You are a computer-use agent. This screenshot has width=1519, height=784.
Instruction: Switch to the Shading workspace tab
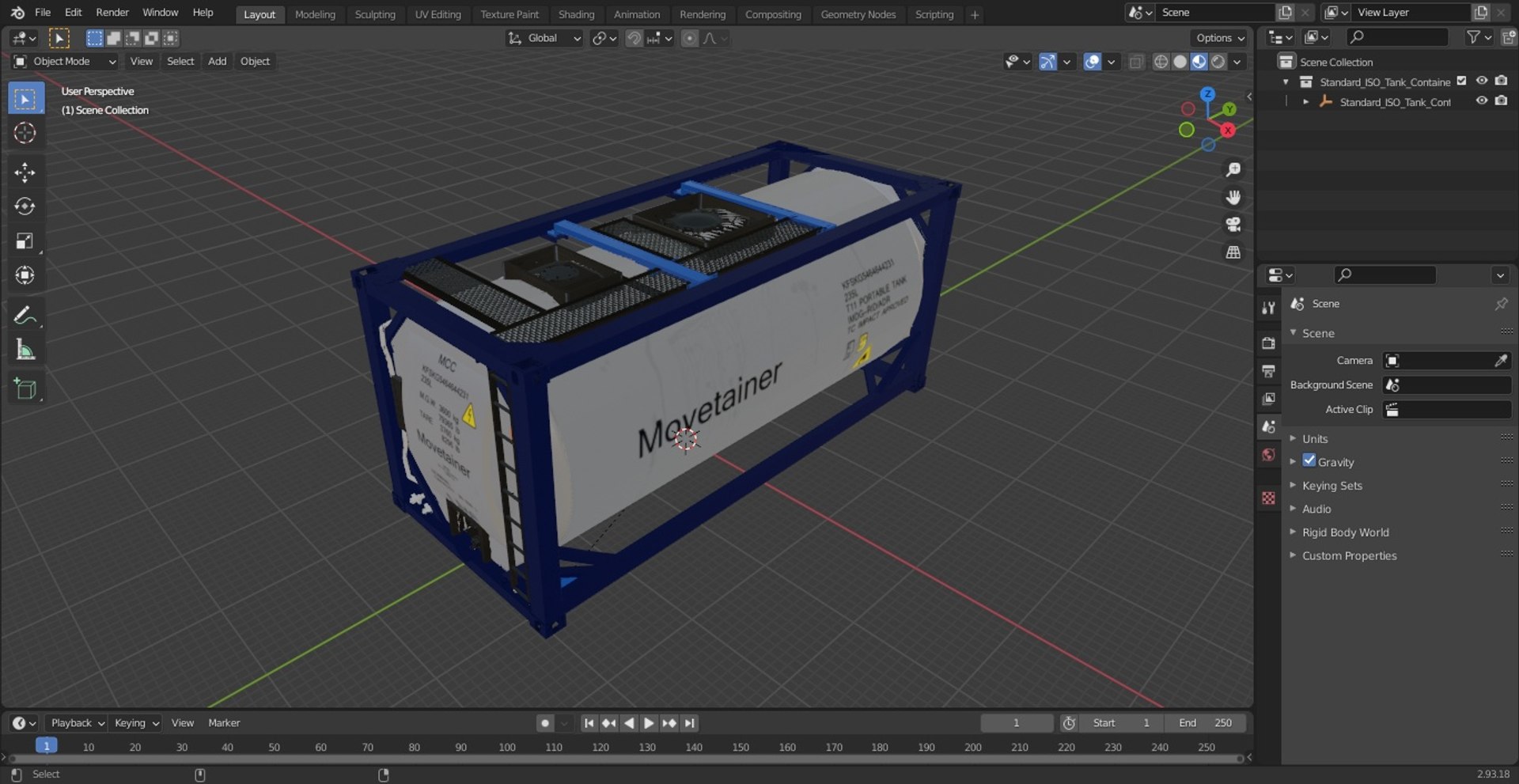coord(576,14)
